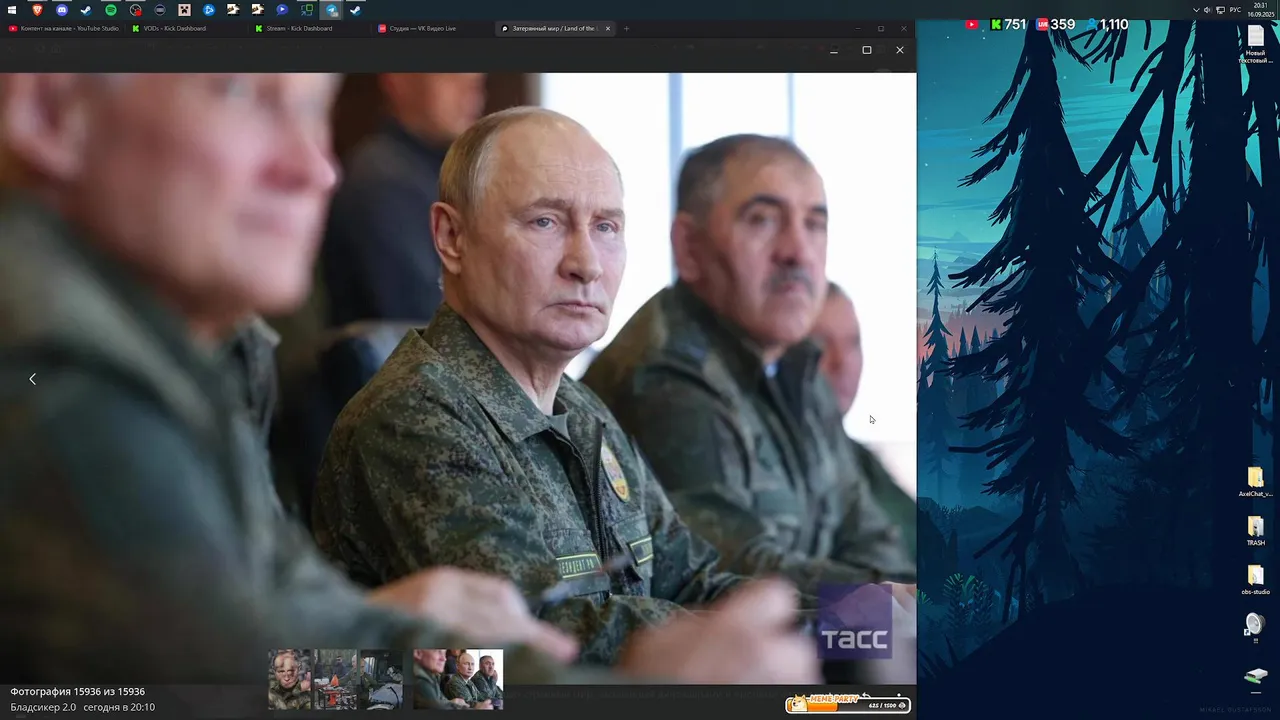
Task: Open the Windows Start menu
Action: tap(12, 10)
